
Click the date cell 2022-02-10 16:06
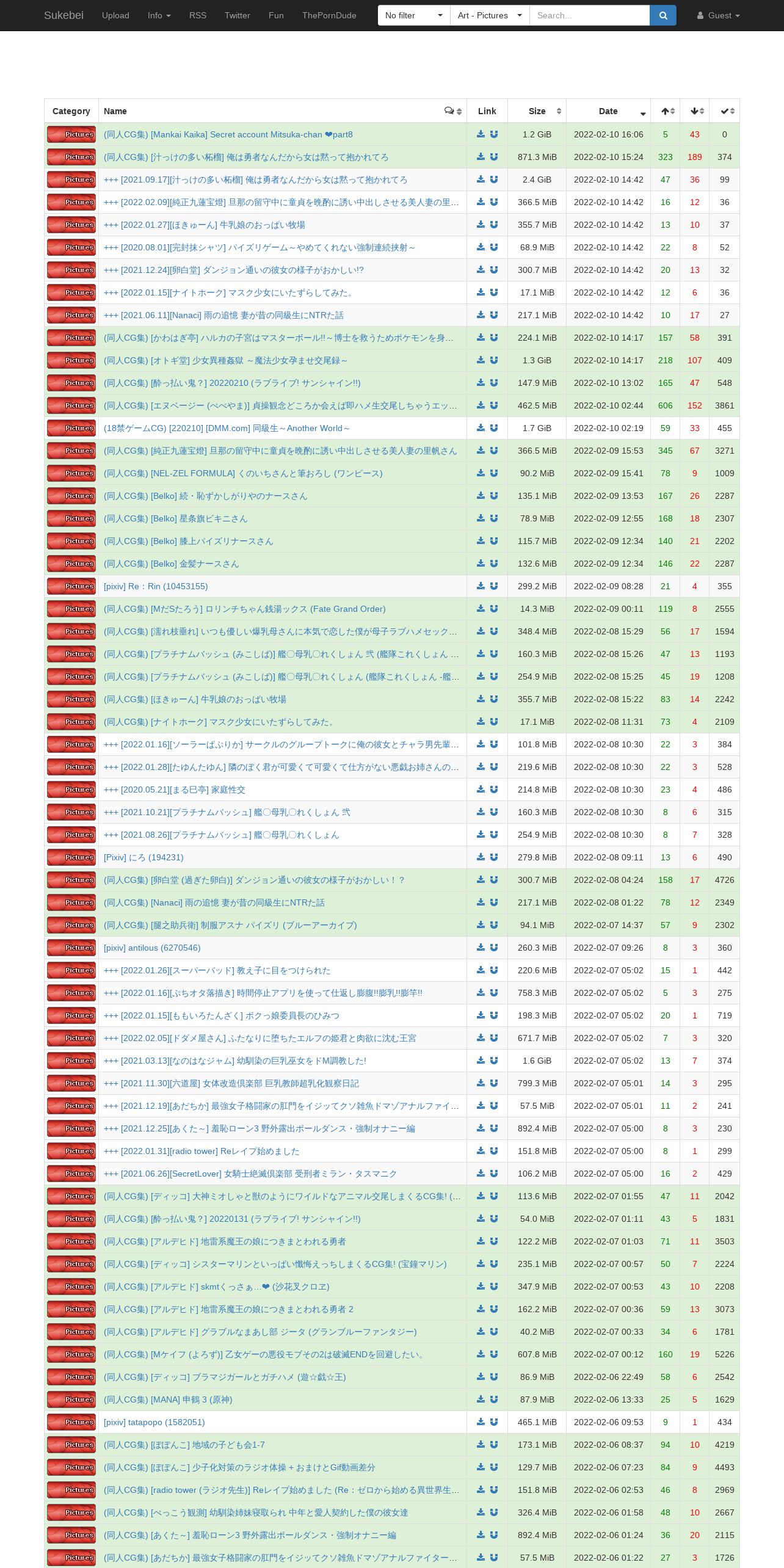tap(609, 134)
